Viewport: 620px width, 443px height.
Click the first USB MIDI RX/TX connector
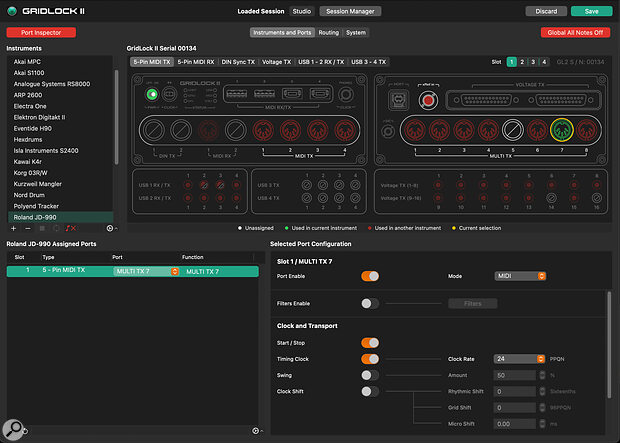[x=236, y=94]
